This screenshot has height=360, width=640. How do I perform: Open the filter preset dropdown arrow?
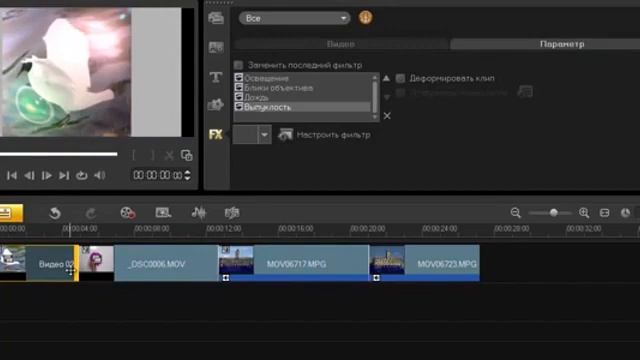264,135
